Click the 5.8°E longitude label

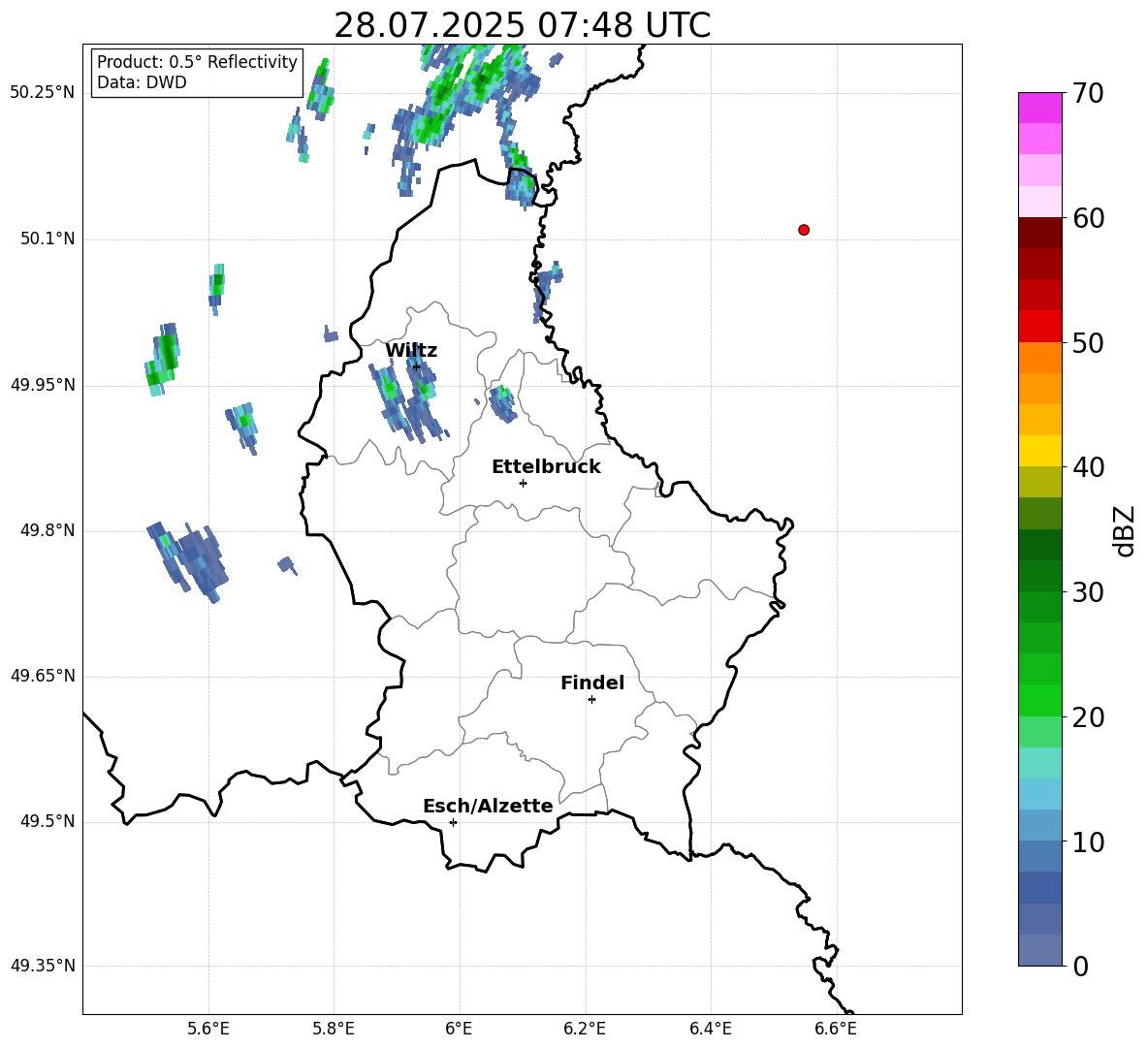[x=334, y=1029]
